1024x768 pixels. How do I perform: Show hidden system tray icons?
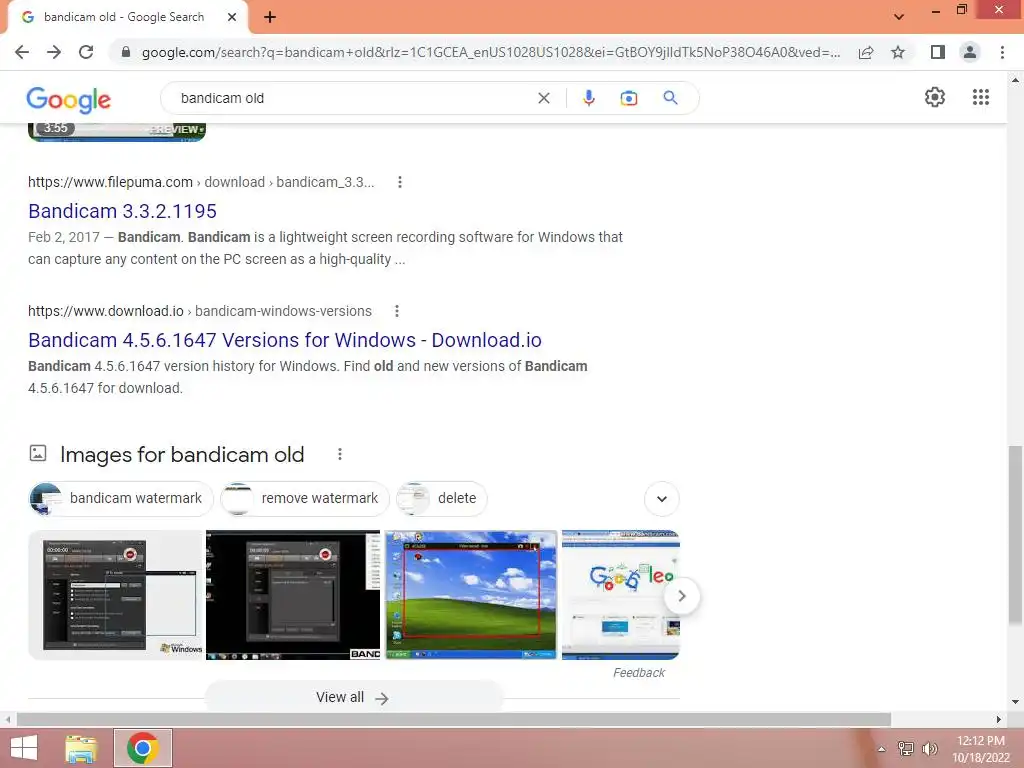point(881,749)
